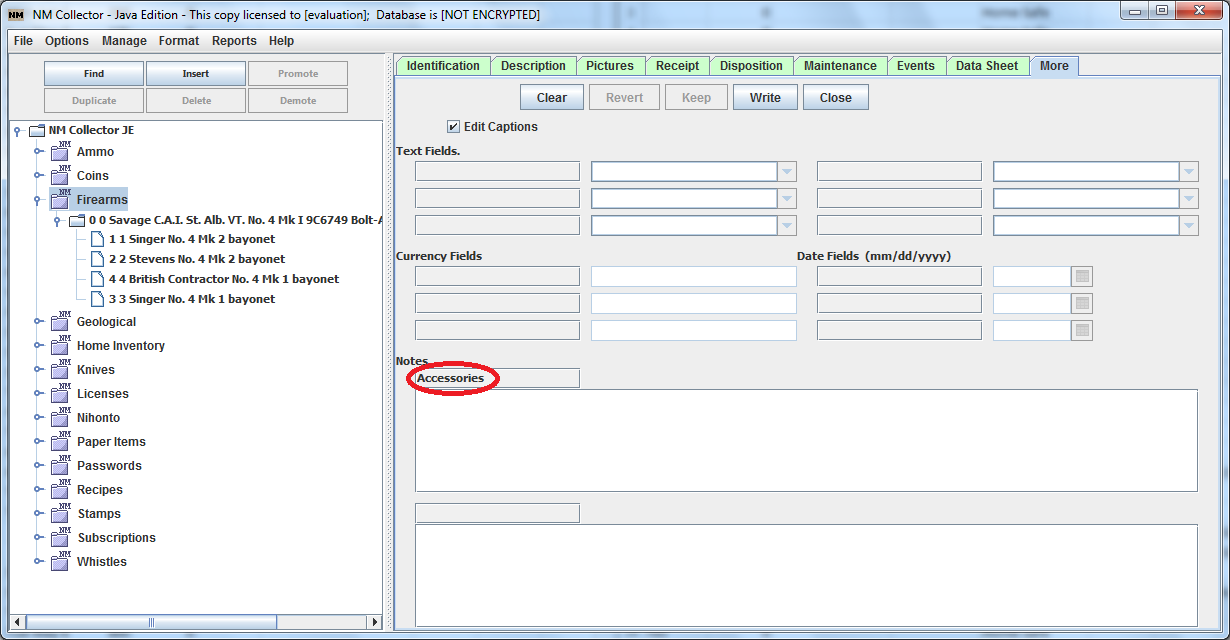Image resolution: width=1230 pixels, height=640 pixels.
Task: Click the Whistles folder icon
Action: (59, 561)
